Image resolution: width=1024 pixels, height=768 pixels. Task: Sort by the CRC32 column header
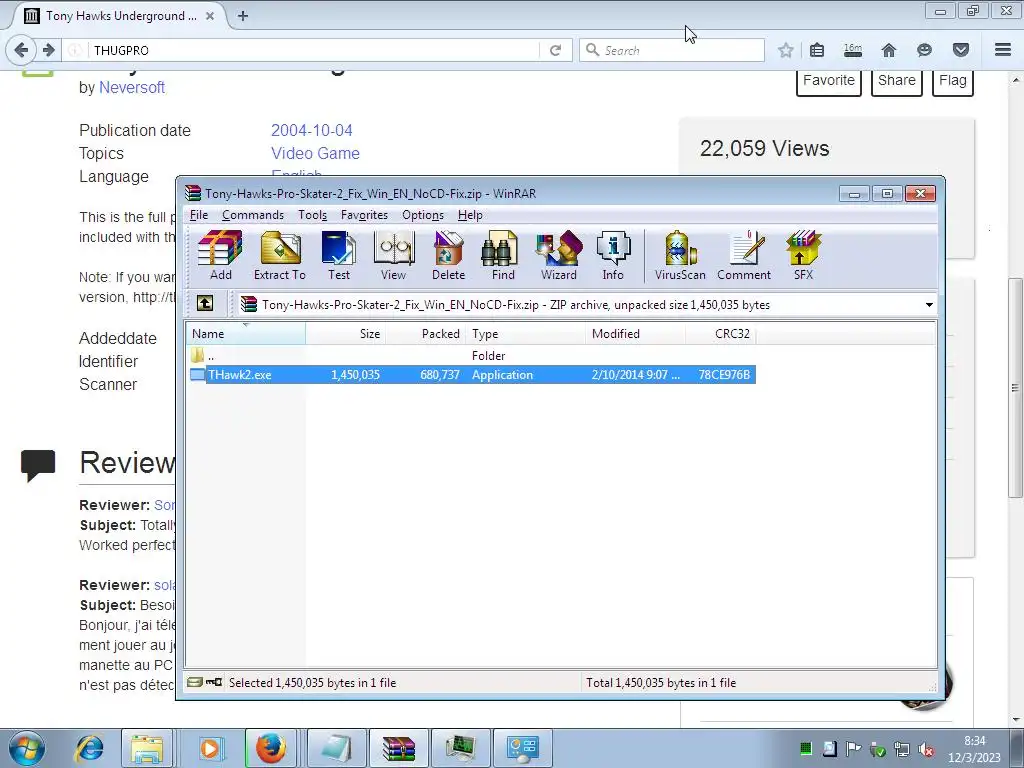(x=721, y=334)
